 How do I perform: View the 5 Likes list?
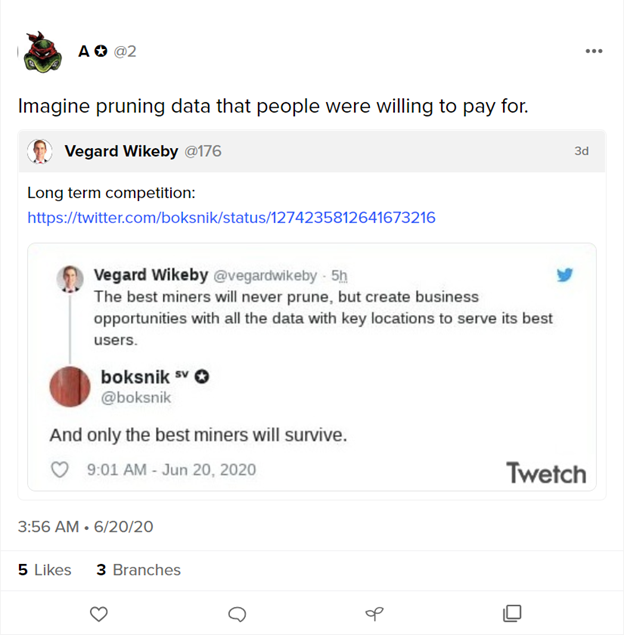click(x=45, y=570)
